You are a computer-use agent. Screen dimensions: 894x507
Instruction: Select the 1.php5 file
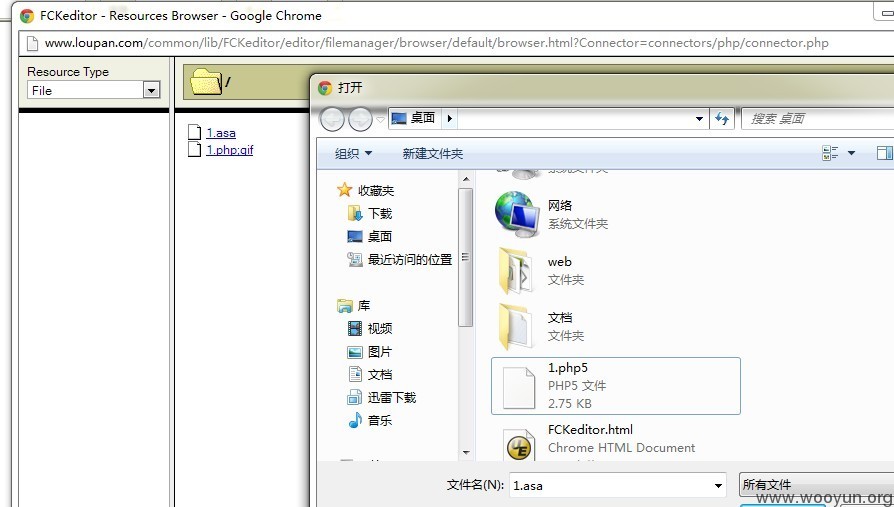[x=616, y=386]
